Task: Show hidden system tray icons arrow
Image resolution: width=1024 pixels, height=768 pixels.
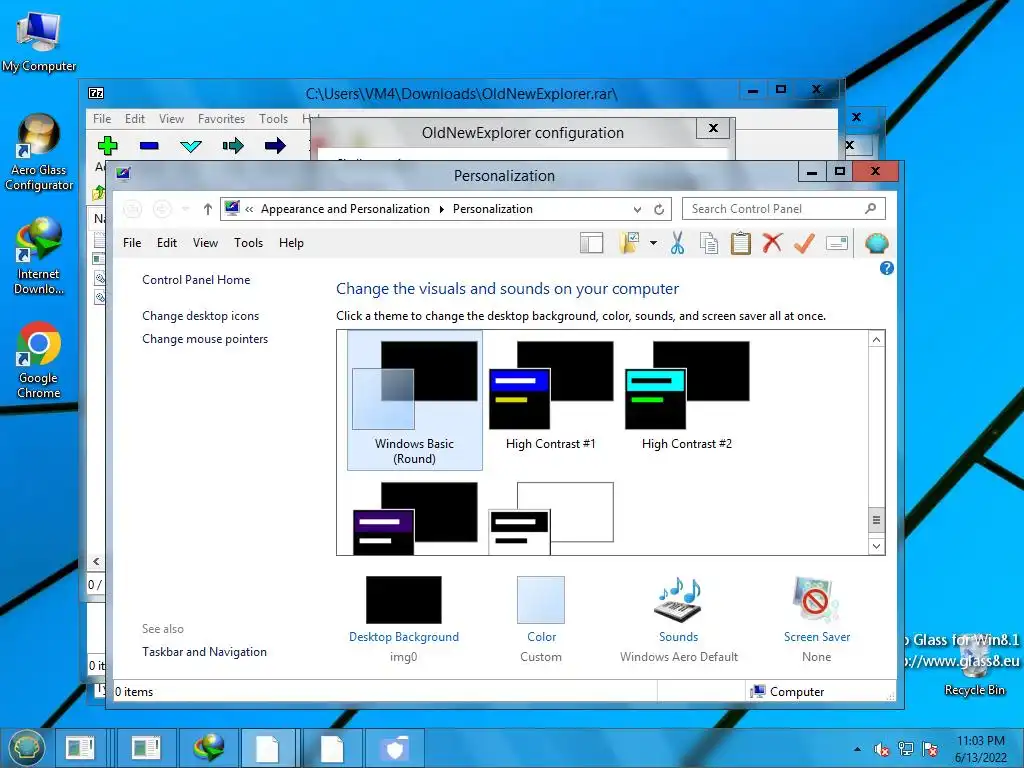Action: [857, 749]
